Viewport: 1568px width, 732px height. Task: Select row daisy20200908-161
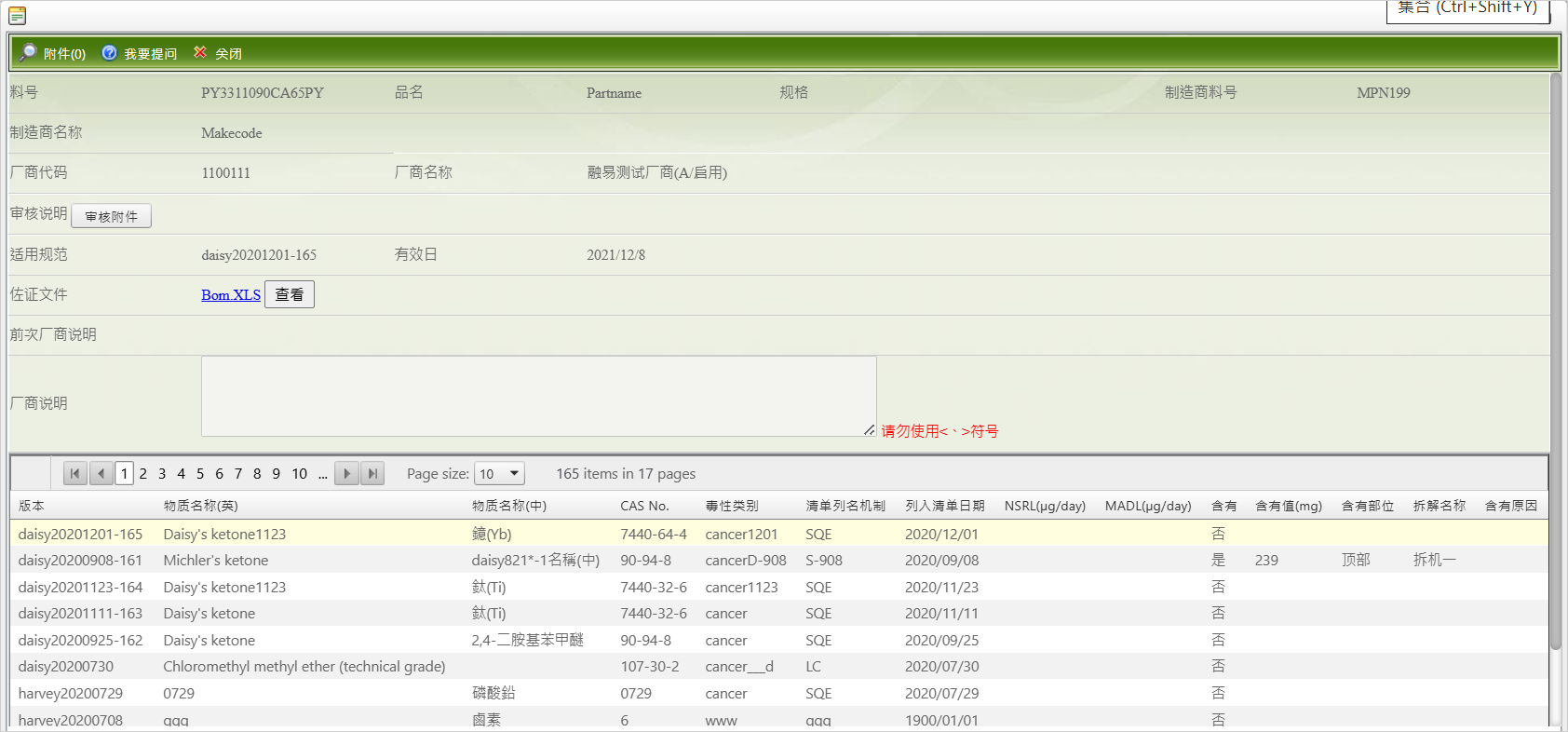pyautogui.click(x=779, y=560)
